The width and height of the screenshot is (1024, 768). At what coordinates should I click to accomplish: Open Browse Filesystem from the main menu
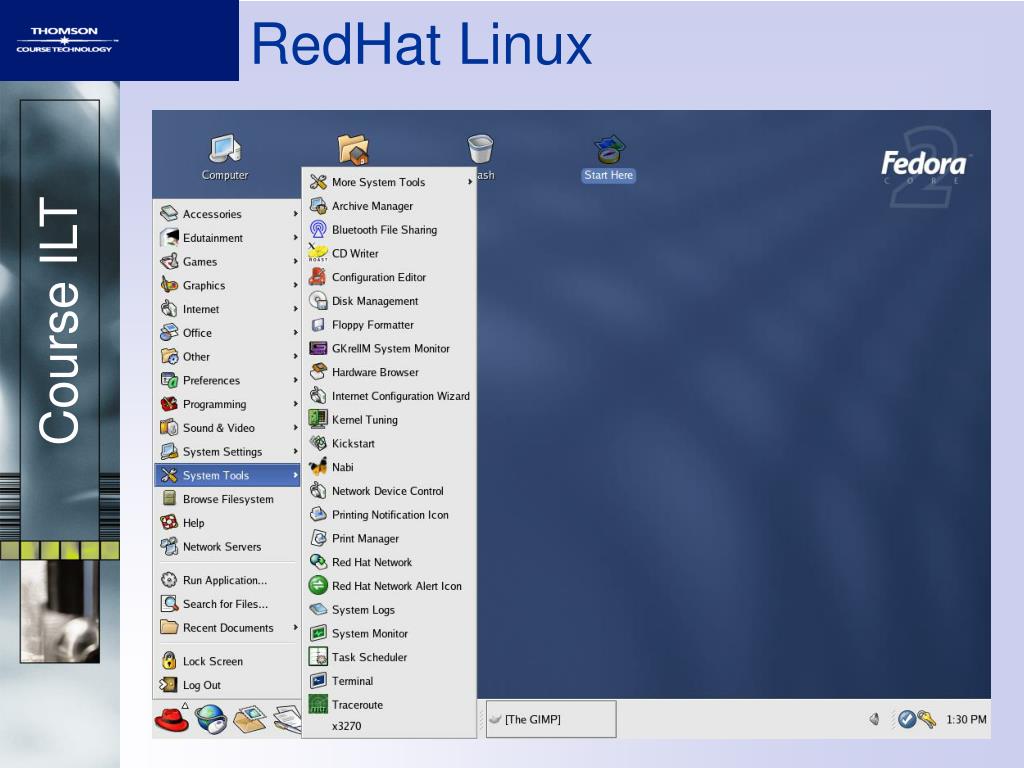tap(228, 499)
